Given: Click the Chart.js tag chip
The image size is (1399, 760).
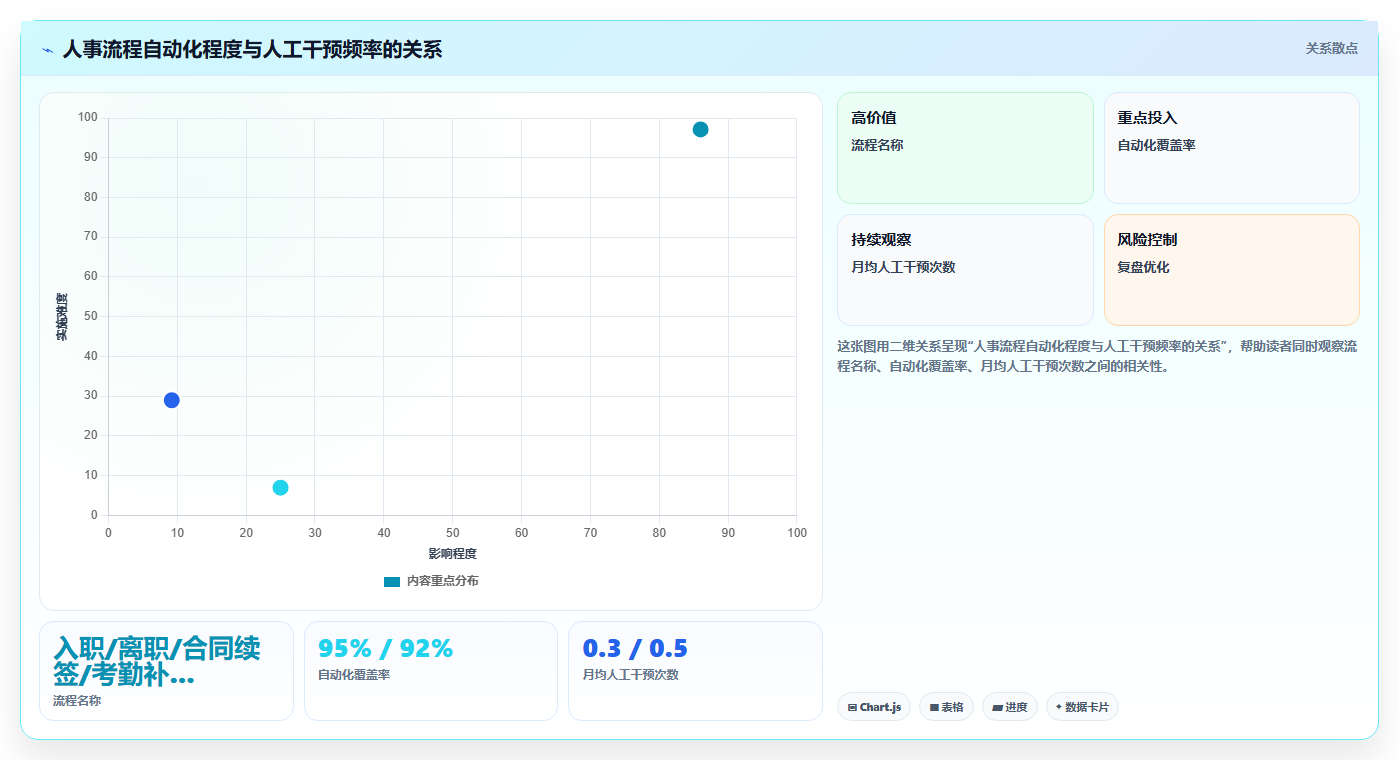Looking at the screenshot, I should [x=874, y=707].
